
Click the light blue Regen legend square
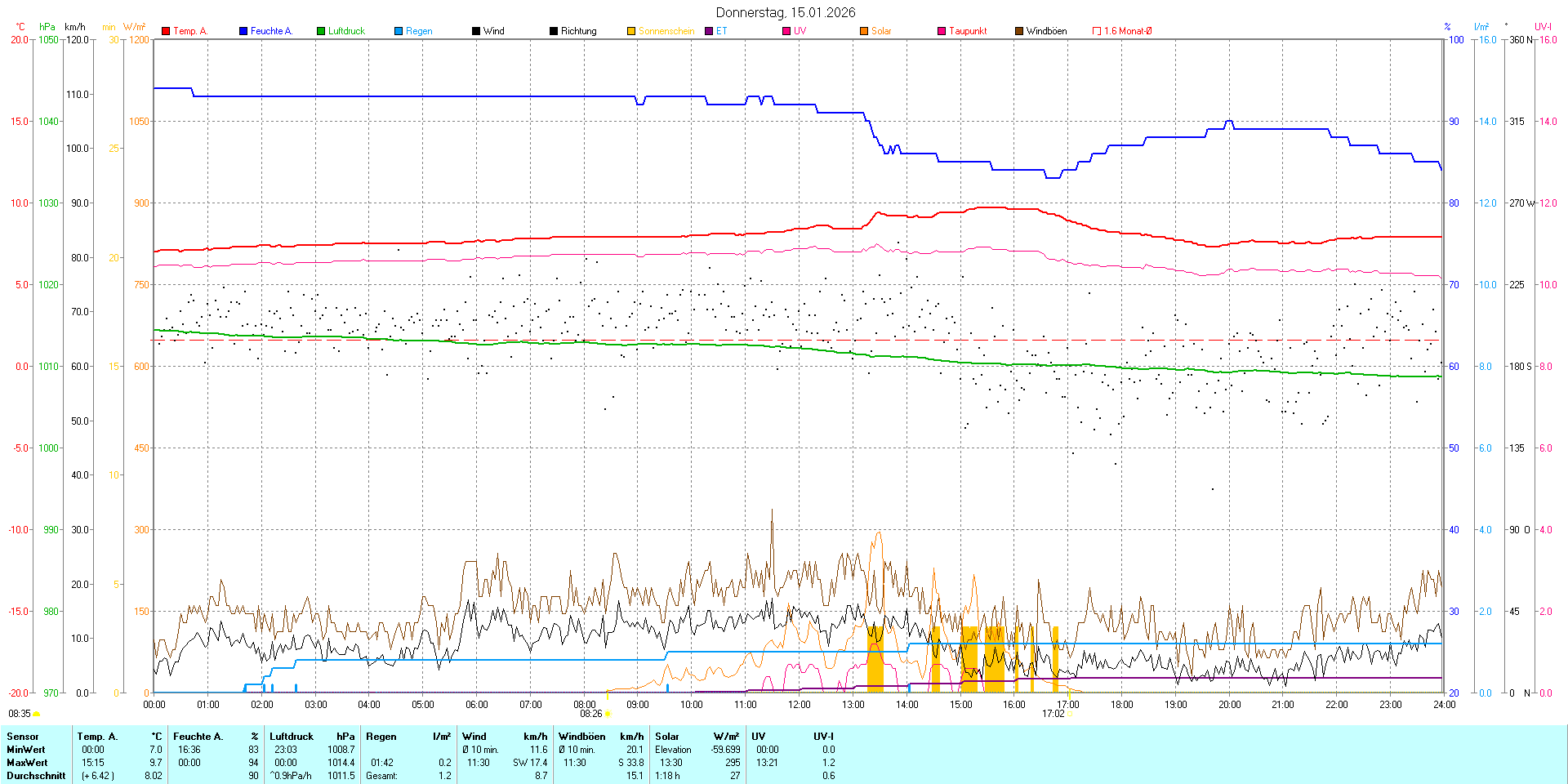pos(399,31)
